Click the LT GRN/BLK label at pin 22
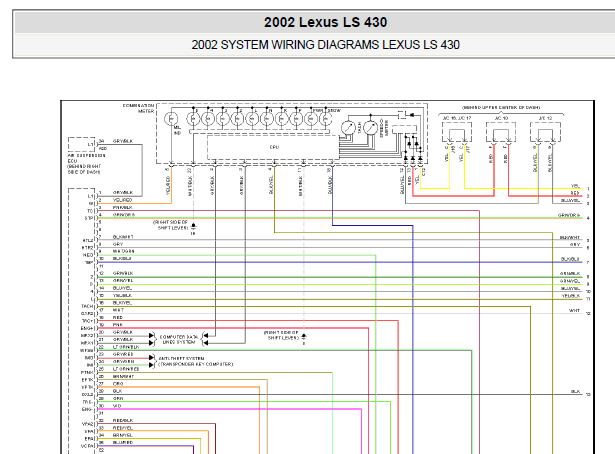This screenshot has height=454, width=615. tap(126, 347)
